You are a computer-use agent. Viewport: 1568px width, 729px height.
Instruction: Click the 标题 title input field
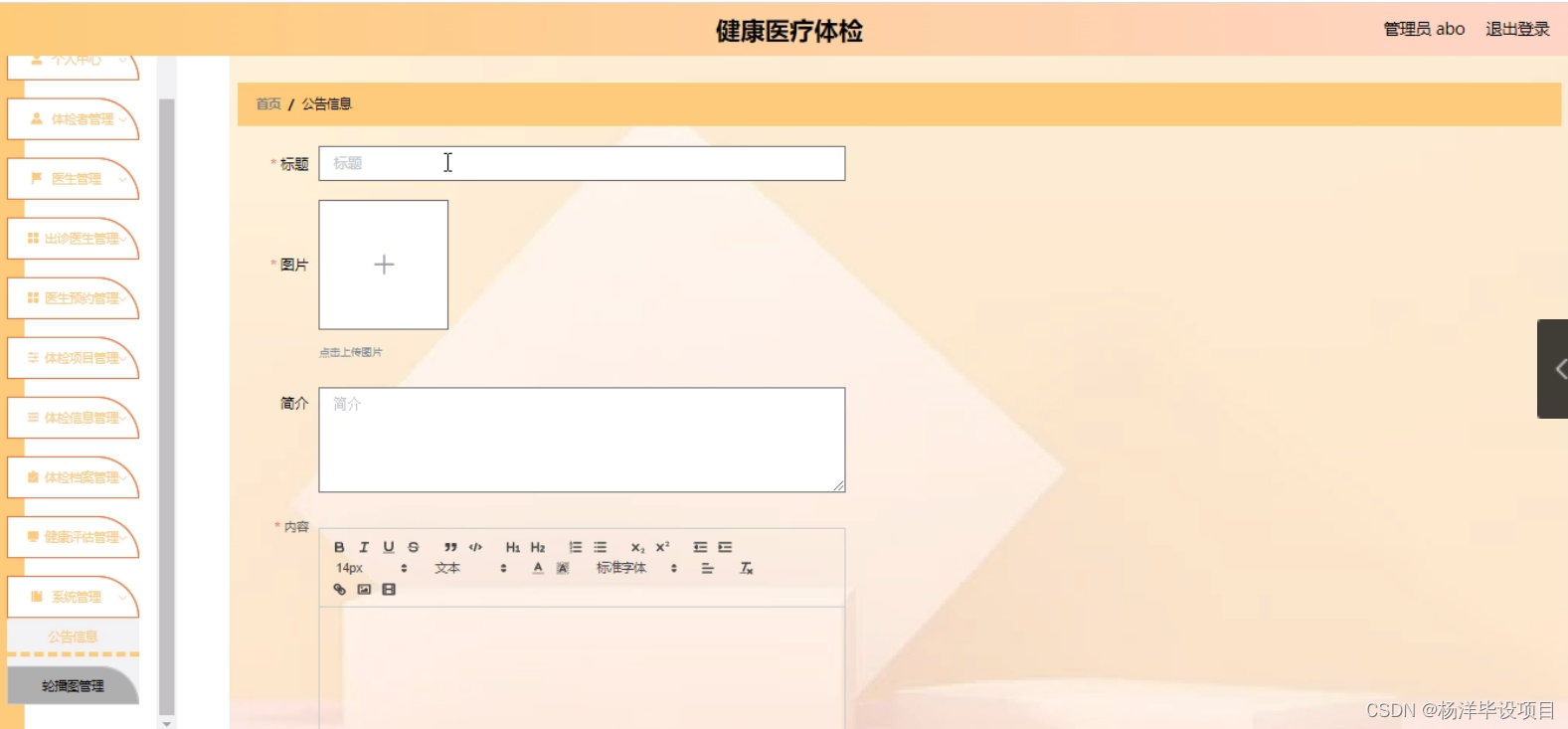582,163
